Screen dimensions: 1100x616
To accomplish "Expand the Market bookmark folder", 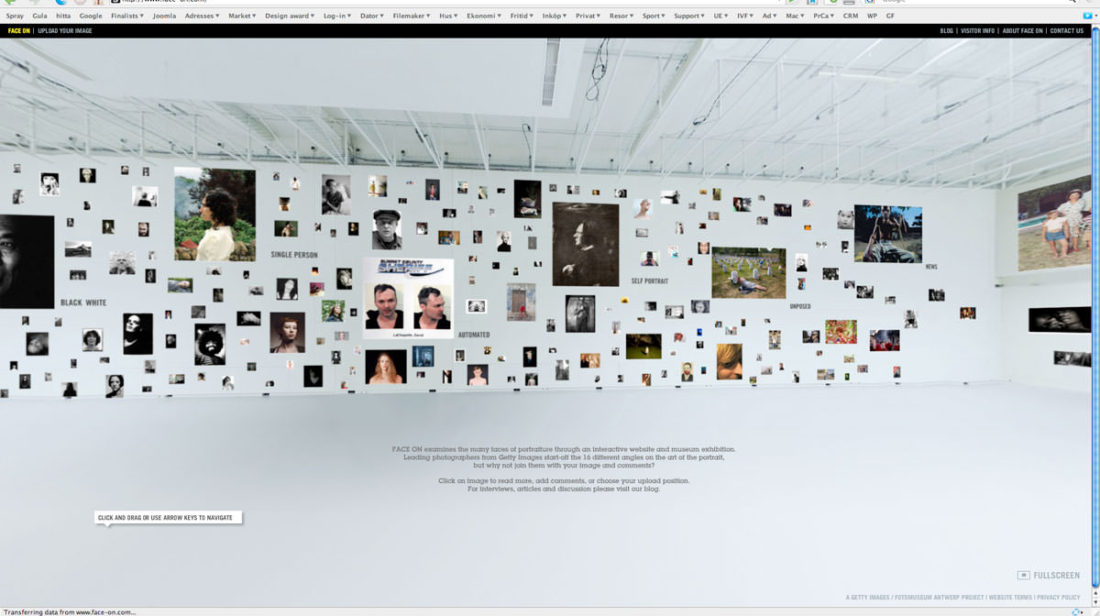I will pyautogui.click(x=242, y=15).
